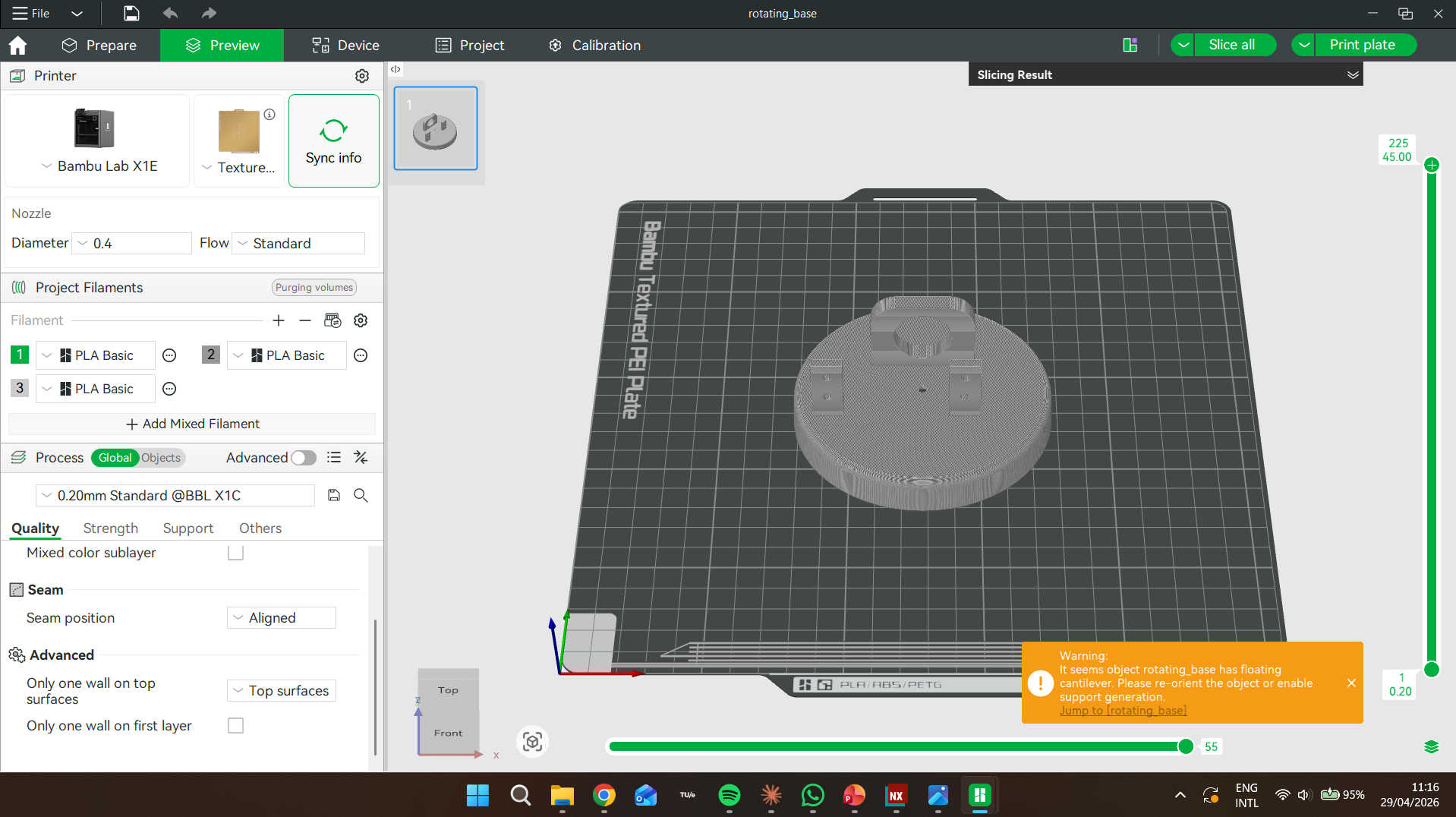Save project with the floppy disk icon
The width and height of the screenshot is (1456, 817).
coord(131,13)
